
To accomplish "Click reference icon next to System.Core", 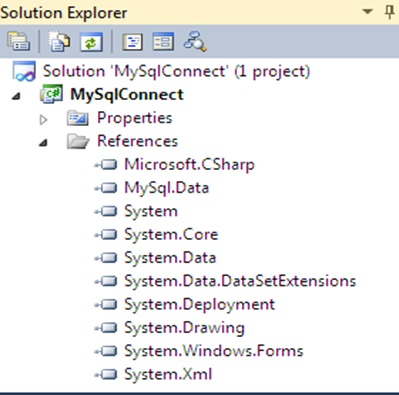I will 106,235.
